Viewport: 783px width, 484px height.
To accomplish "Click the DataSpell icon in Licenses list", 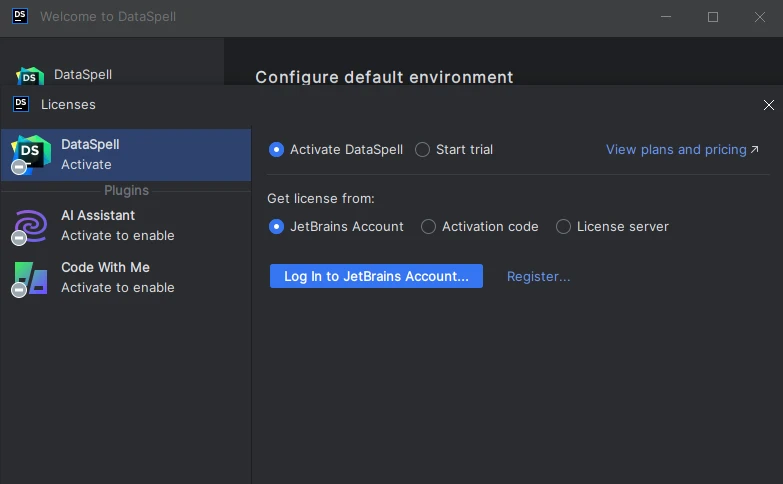I will (x=30, y=154).
